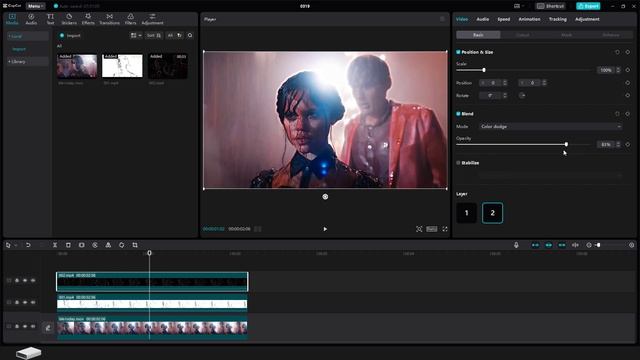Toggle visibility eye on top 002.mp4 track
This screenshot has height=360, width=640.
(x=25, y=280)
